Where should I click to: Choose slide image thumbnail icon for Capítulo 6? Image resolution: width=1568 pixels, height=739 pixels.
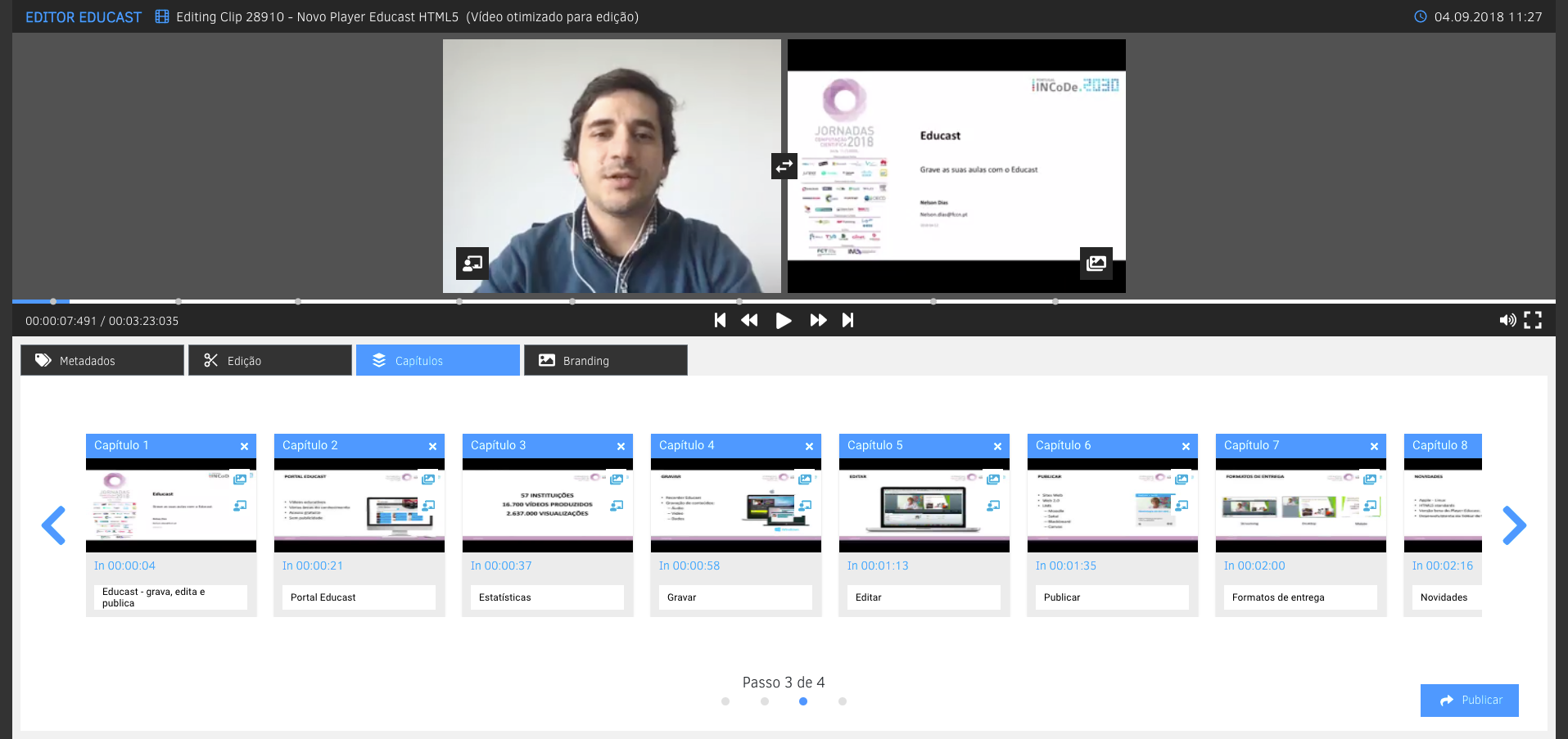click(1182, 480)
